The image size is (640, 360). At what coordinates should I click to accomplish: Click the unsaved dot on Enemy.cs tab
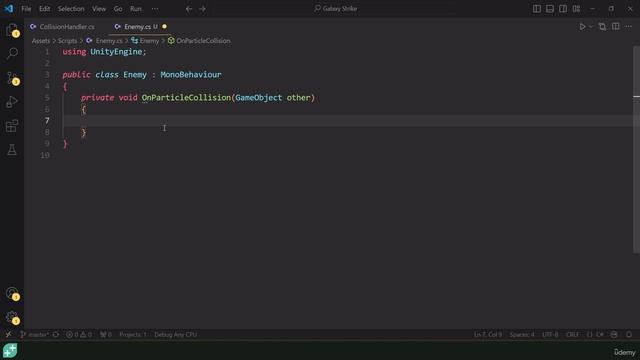164,27
